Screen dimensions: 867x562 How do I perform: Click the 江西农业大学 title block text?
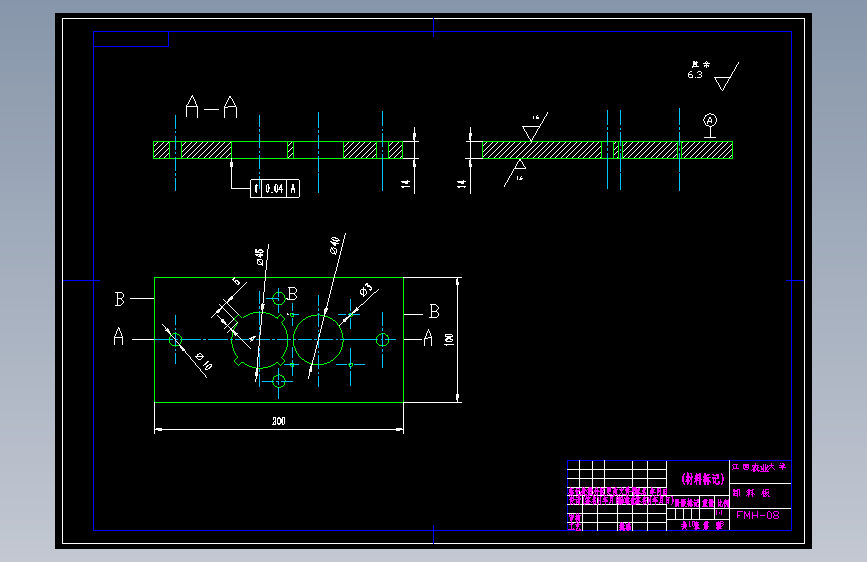759,467
